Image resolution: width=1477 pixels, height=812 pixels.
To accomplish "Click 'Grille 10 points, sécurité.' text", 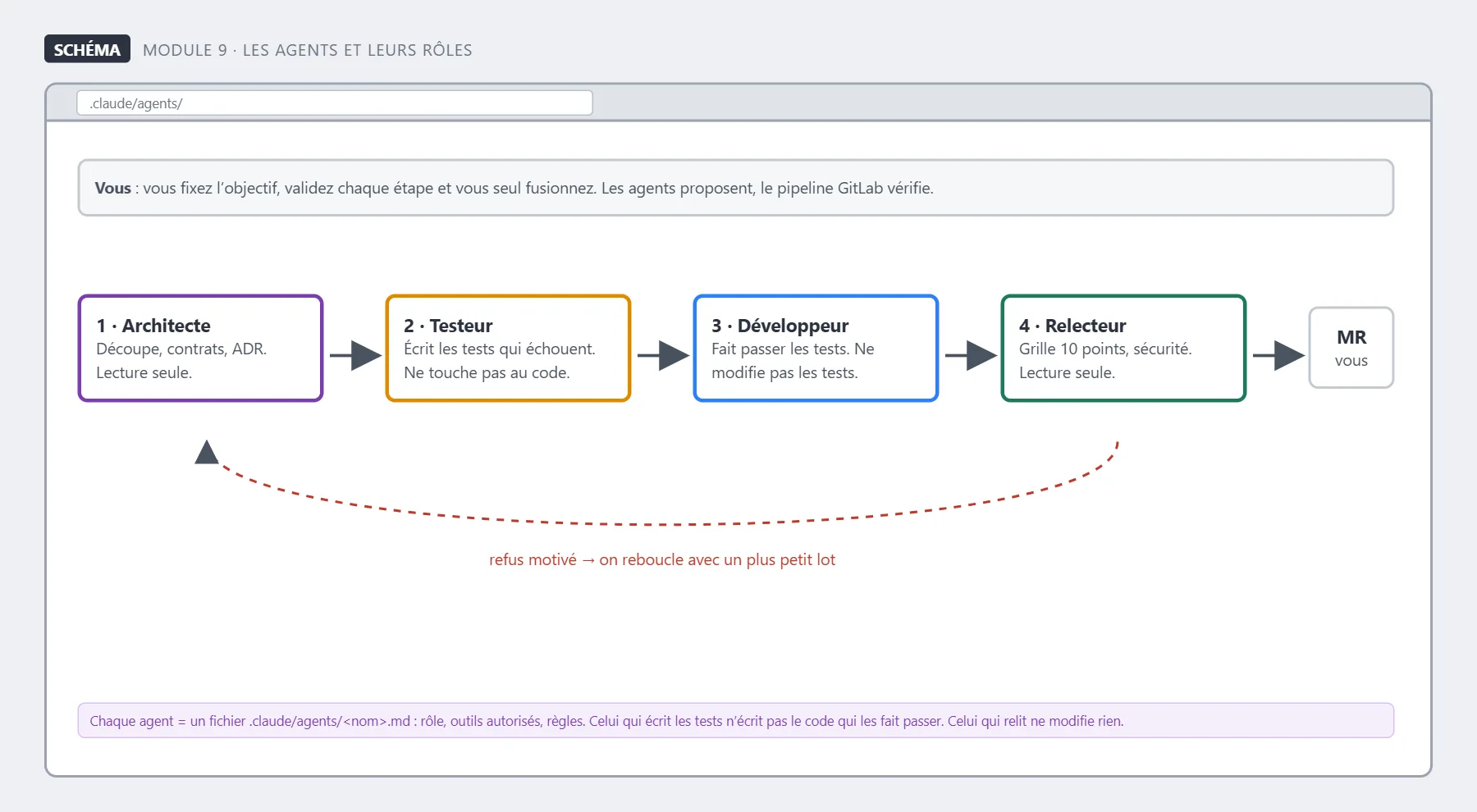I will [x=1105, y=349].
